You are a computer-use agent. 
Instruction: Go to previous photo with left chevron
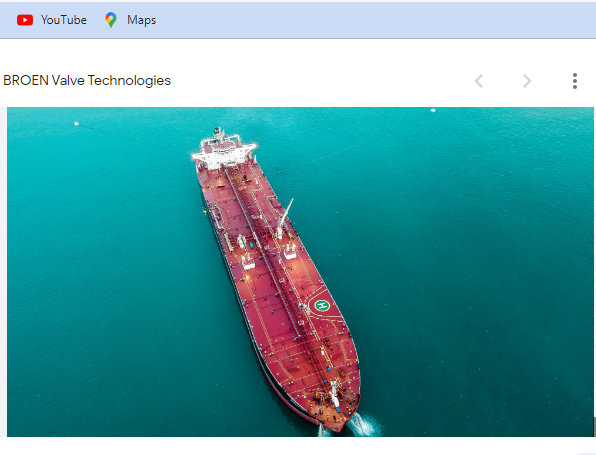pos(479,81)
